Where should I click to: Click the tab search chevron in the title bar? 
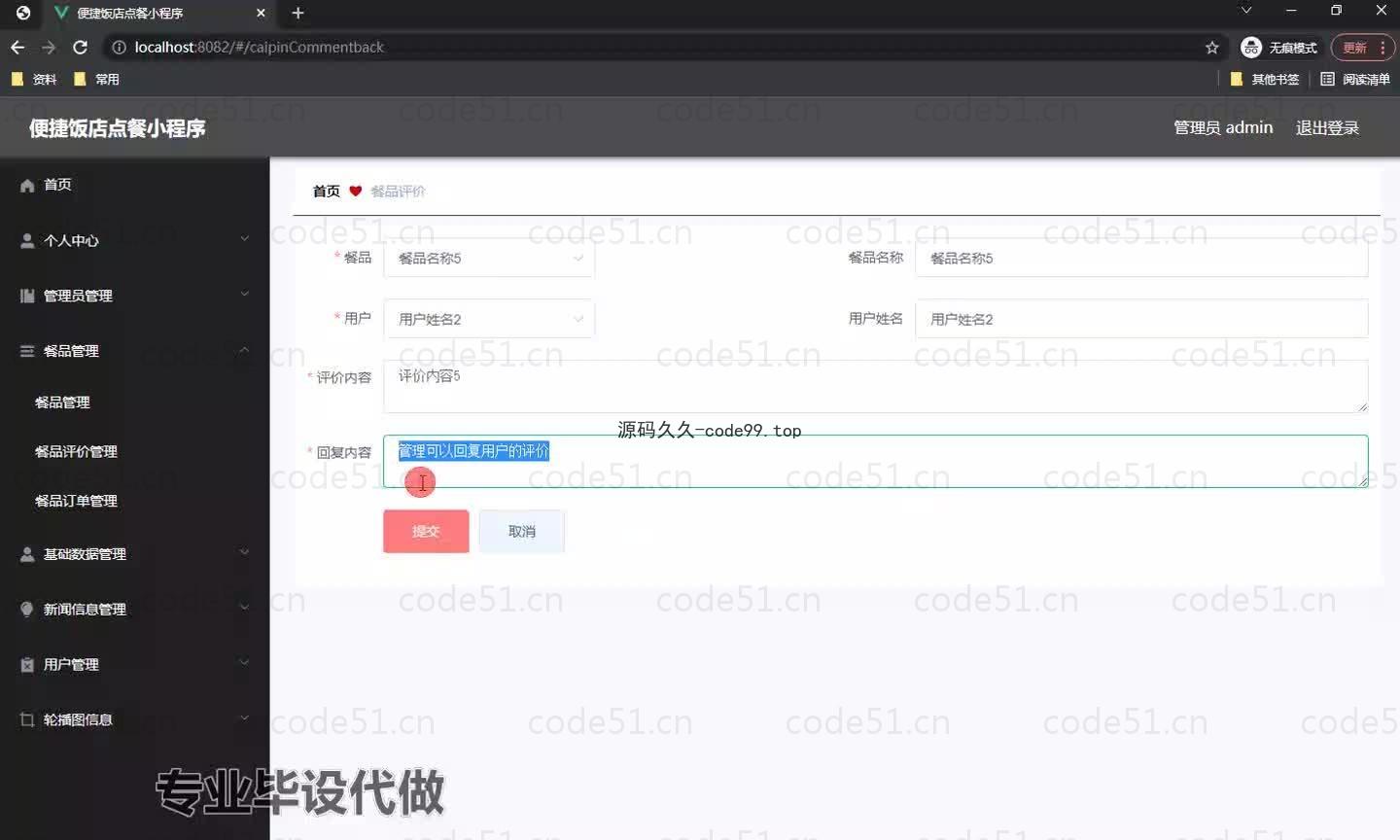pyautogui.click(x=1246, y=11)
